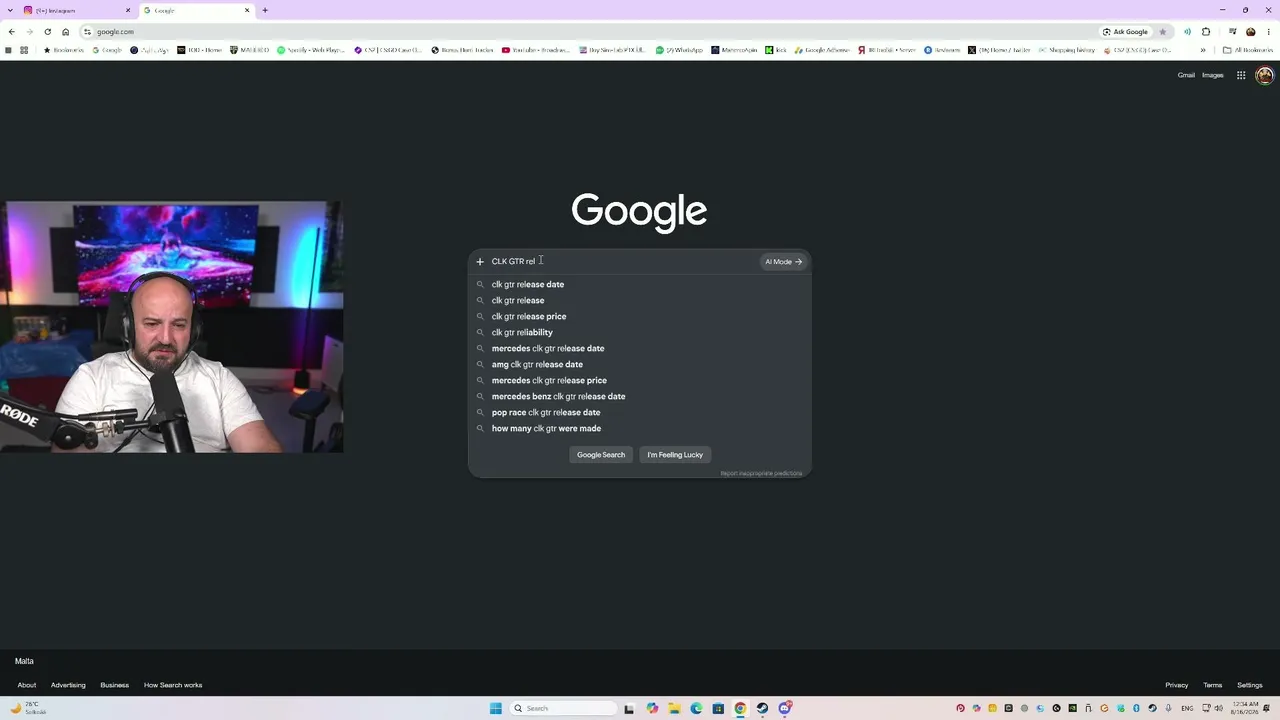Viewport: 1280px width, 720px height.
Task: Open the Google bookmark in bookmarks bar
Action: pos(107,50)
